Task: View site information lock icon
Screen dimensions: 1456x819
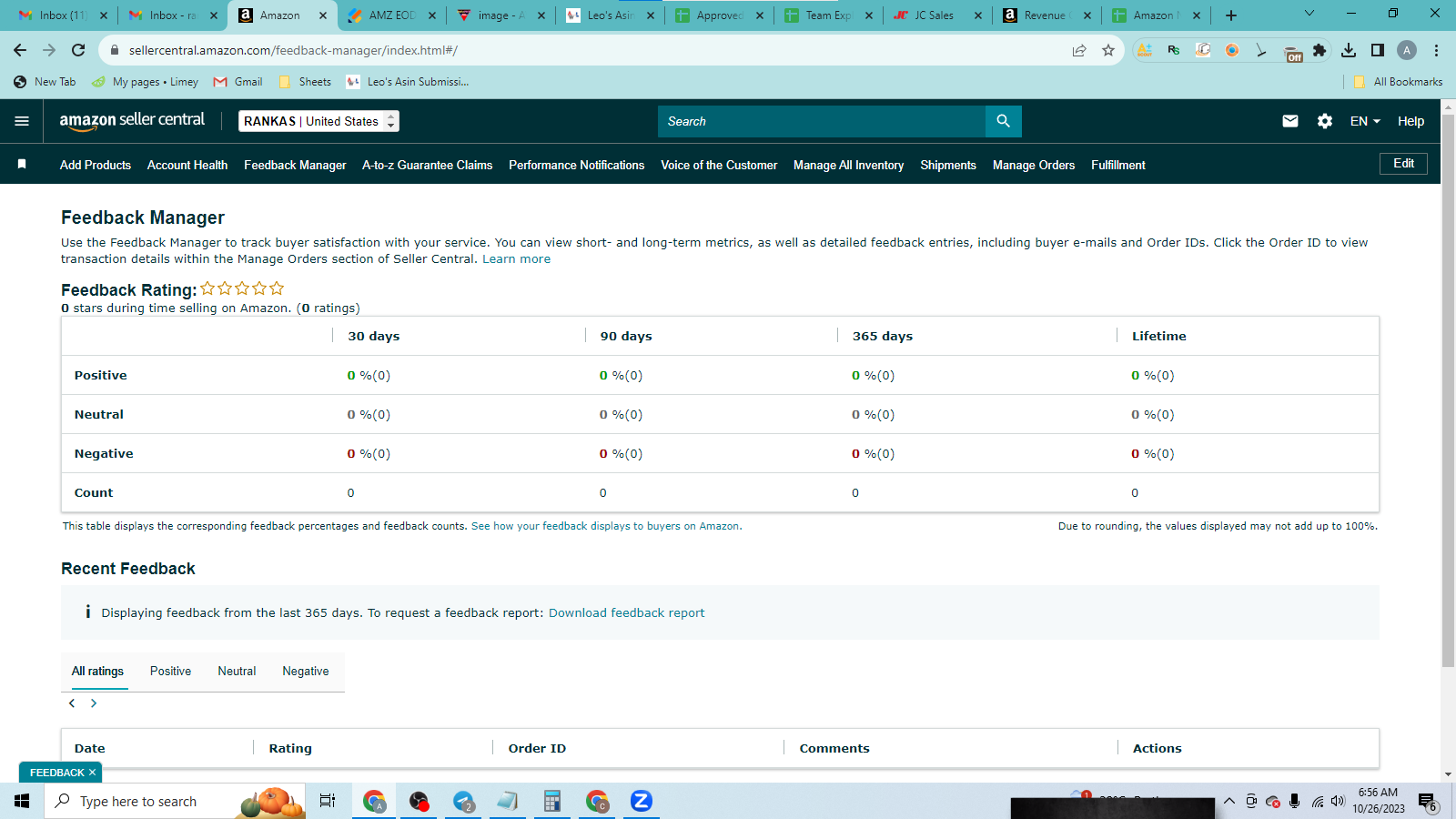Action: pos(115,50)
